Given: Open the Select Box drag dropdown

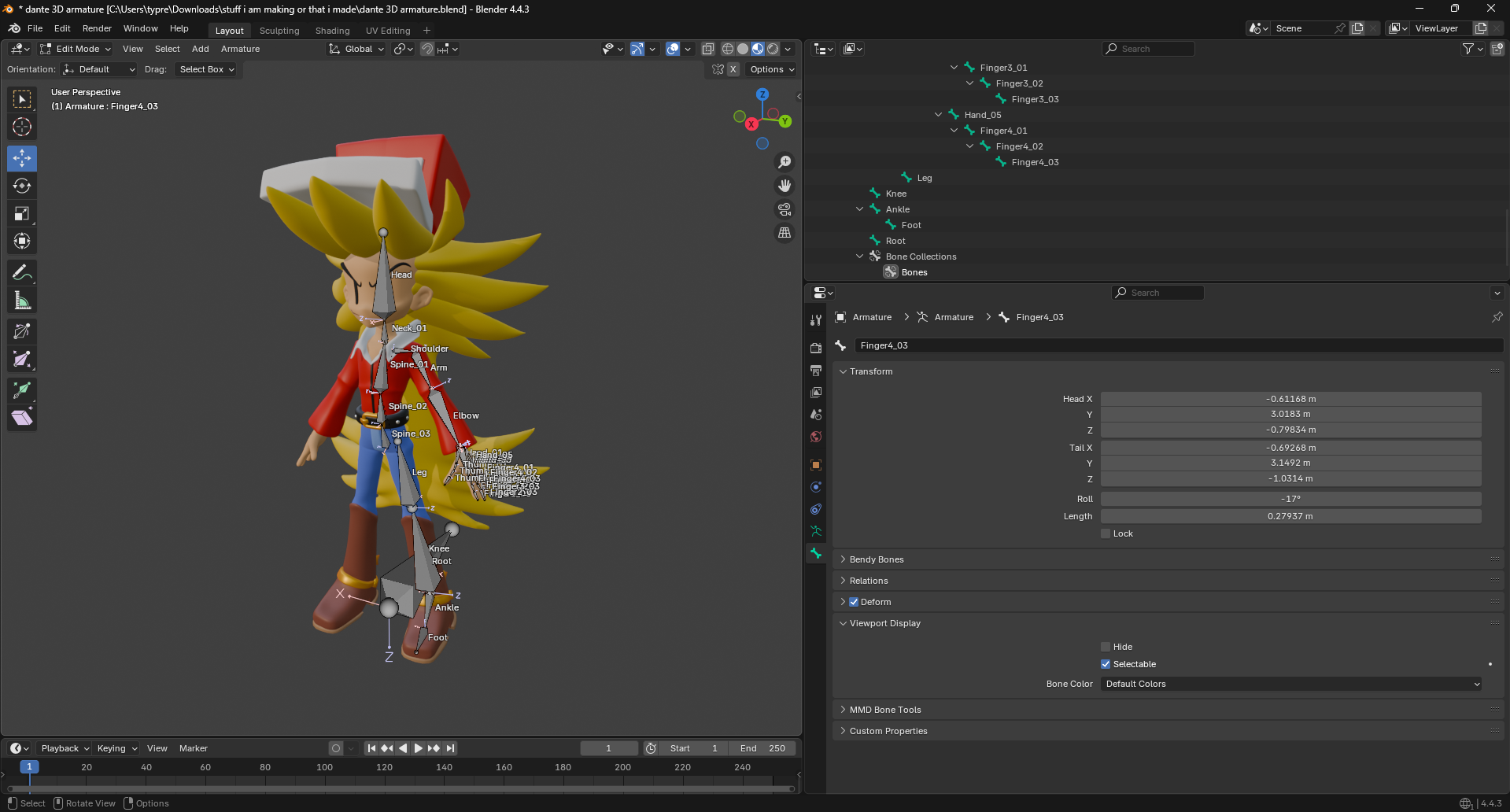Looking at the screenshot, I should click(208, 69).
